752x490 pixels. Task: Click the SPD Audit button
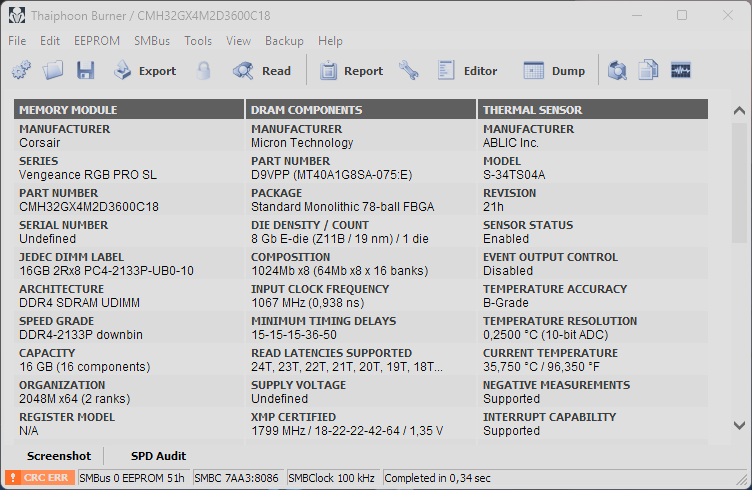(158, 456)
